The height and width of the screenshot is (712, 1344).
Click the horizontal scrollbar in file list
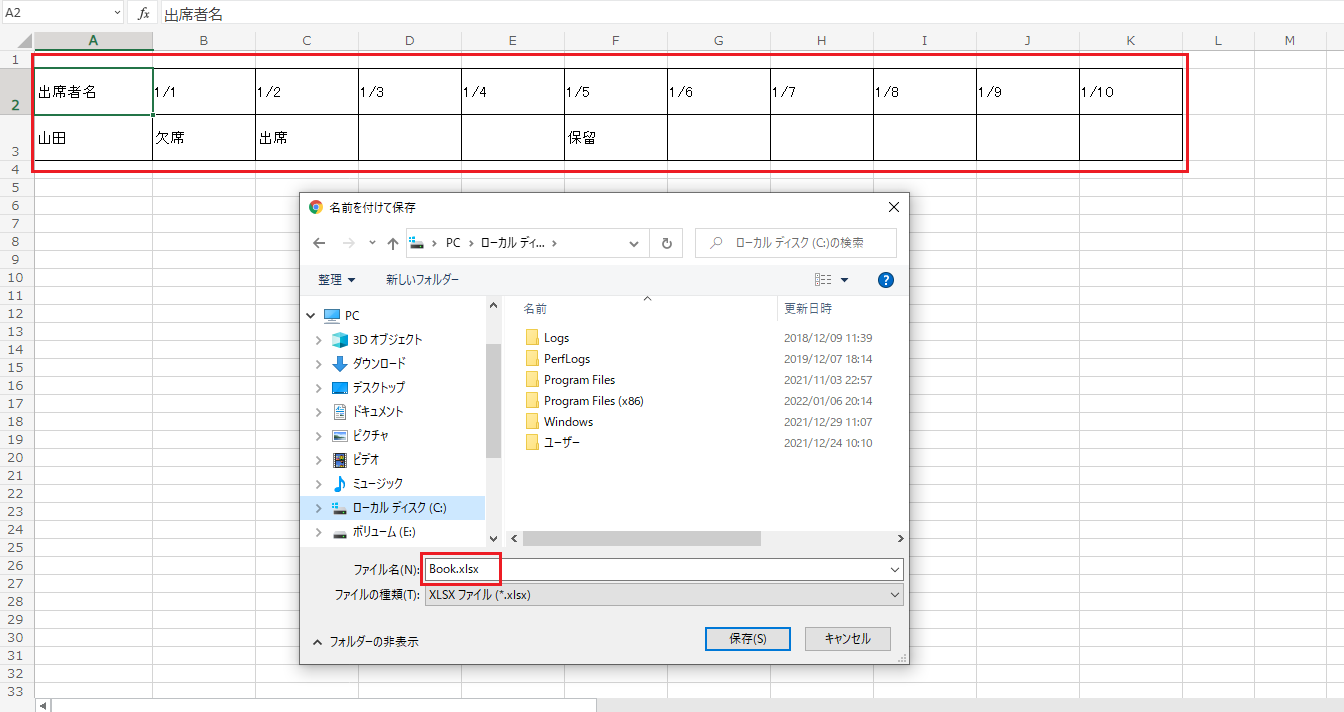[x=641, y=538]
